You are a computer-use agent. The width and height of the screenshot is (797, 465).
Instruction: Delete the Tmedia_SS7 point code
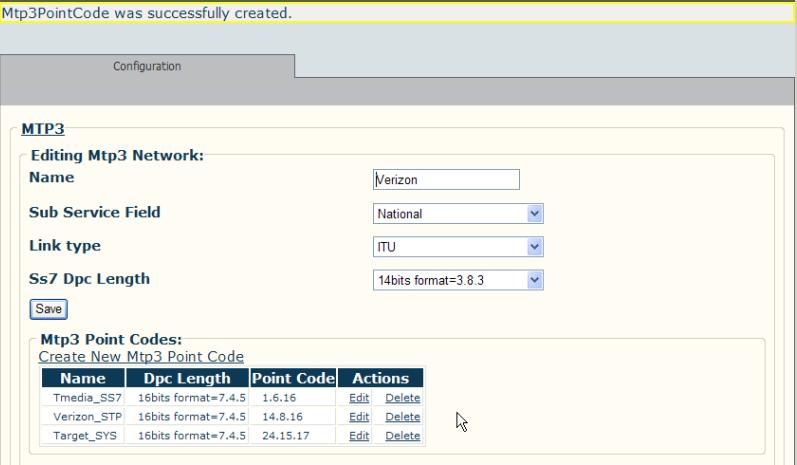(x=403, y=398)
